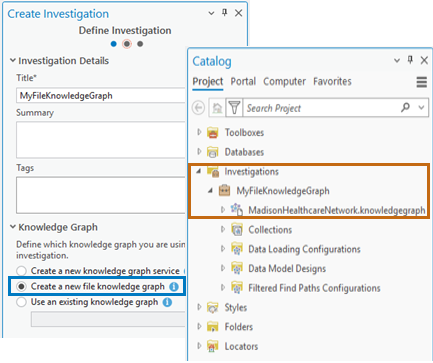Expand the Data Model Designs node
The width and height of the screenshot is (433, 363).
click(223, 268)
